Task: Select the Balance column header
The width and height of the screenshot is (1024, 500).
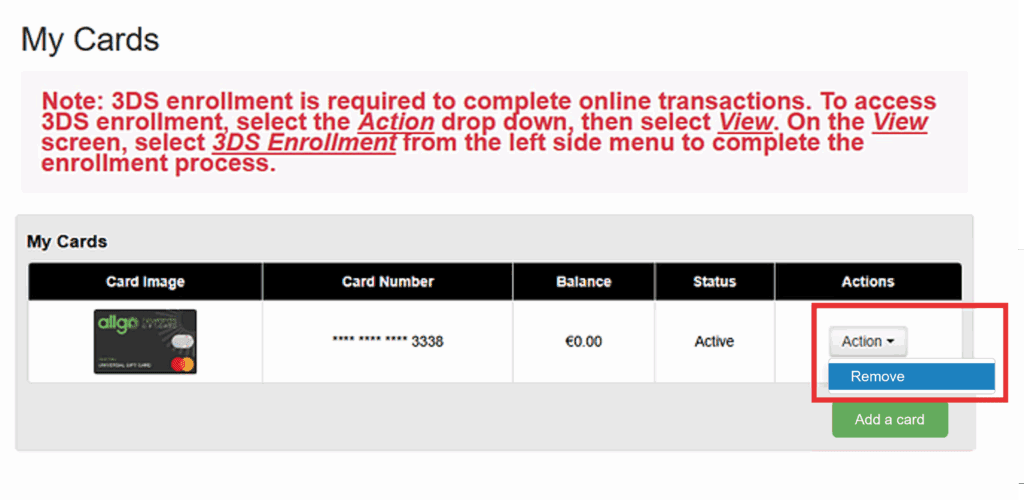Action: click(583, 282)
